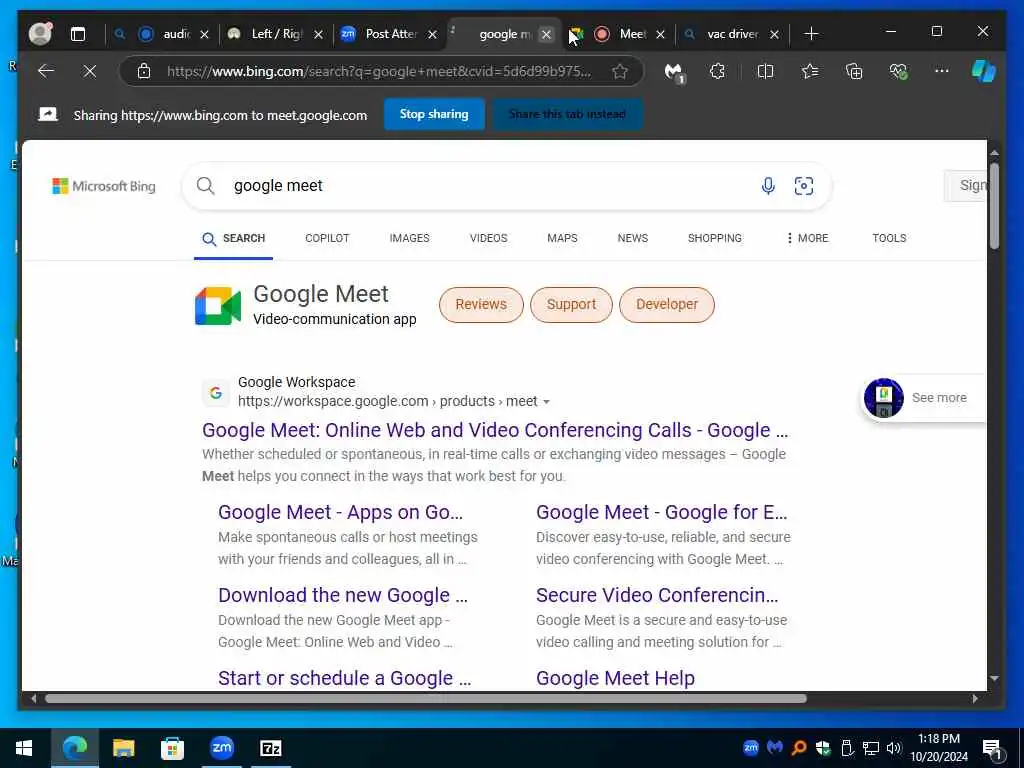
Task: Open Microsoft Edge from the taskbar
Action: point(74,748)
